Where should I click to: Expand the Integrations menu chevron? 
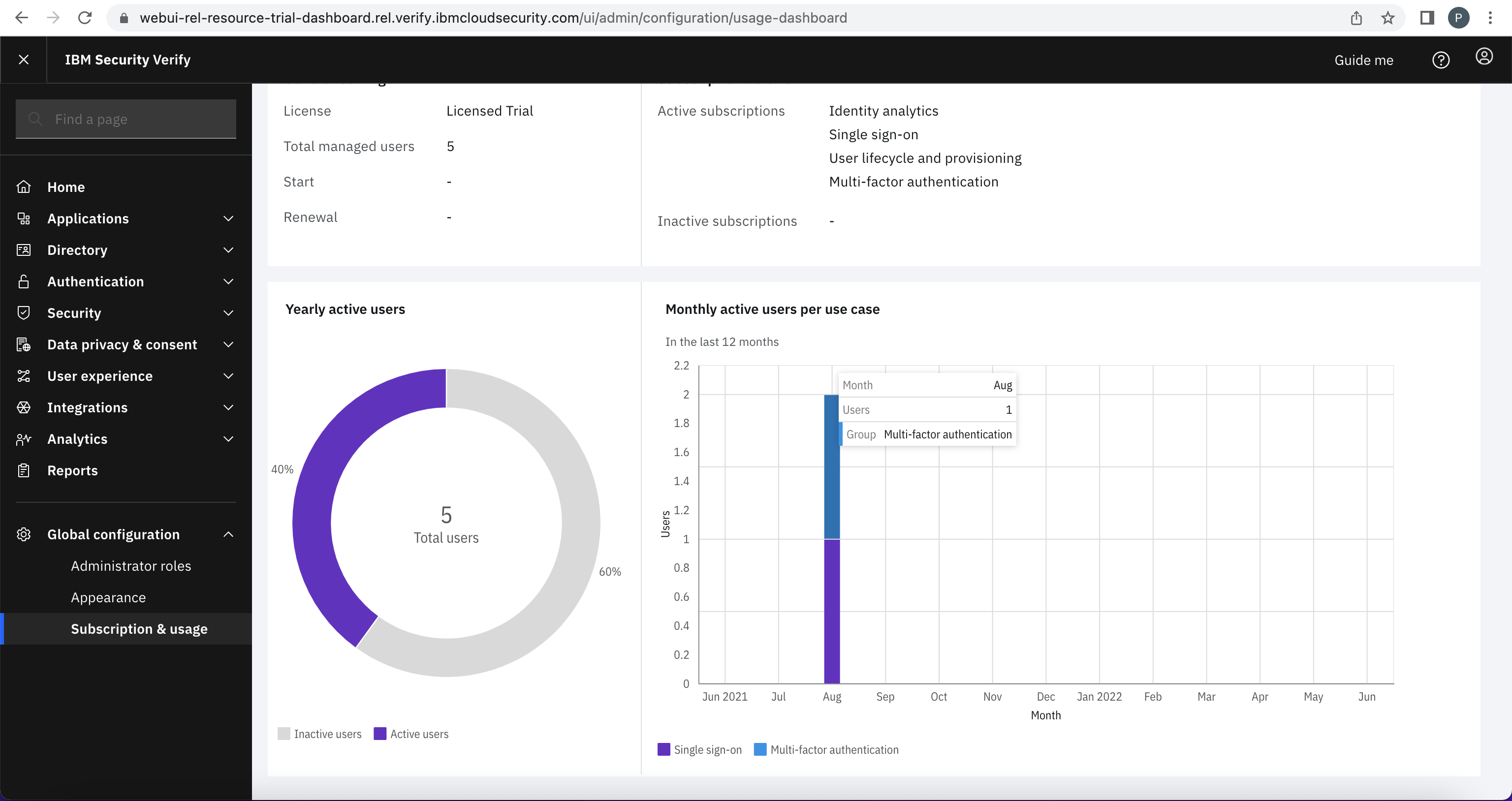pyautogui.click(x=228, y=407)
